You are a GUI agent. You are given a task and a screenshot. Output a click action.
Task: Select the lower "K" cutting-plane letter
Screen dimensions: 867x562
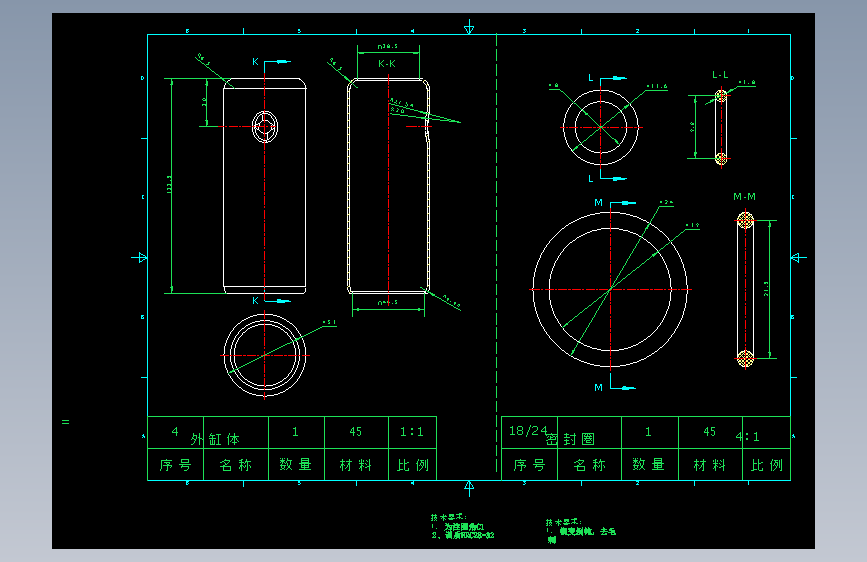(x=255, y=300)
